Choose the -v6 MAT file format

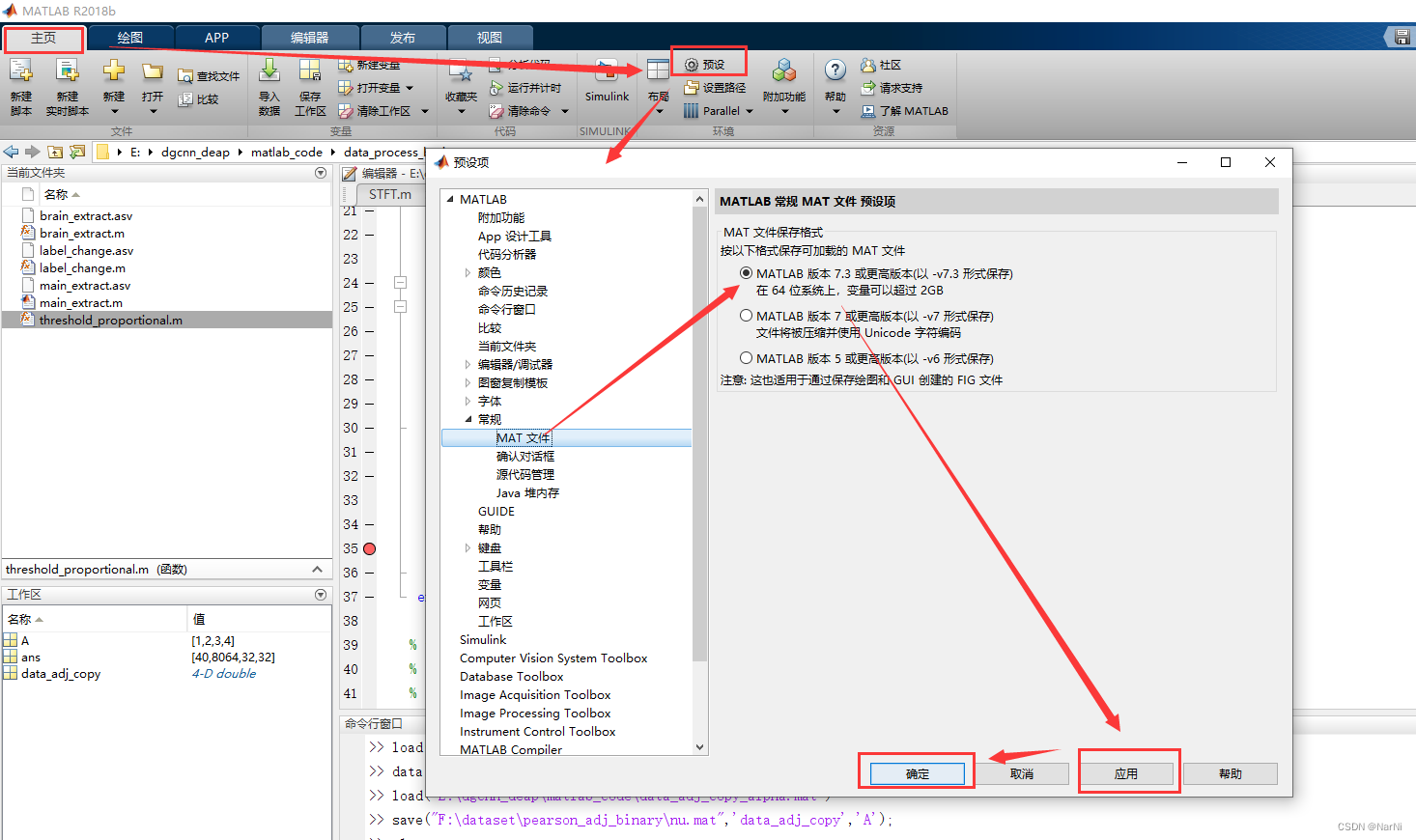click(746, 358)
